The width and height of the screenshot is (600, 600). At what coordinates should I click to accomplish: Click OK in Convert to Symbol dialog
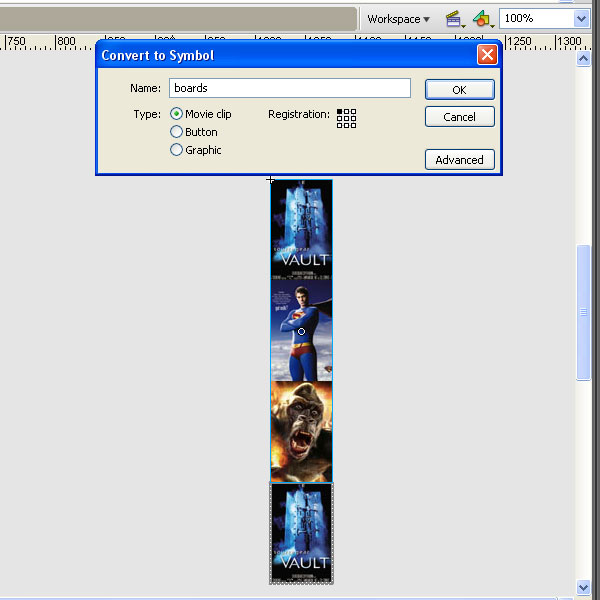(460, 90)
